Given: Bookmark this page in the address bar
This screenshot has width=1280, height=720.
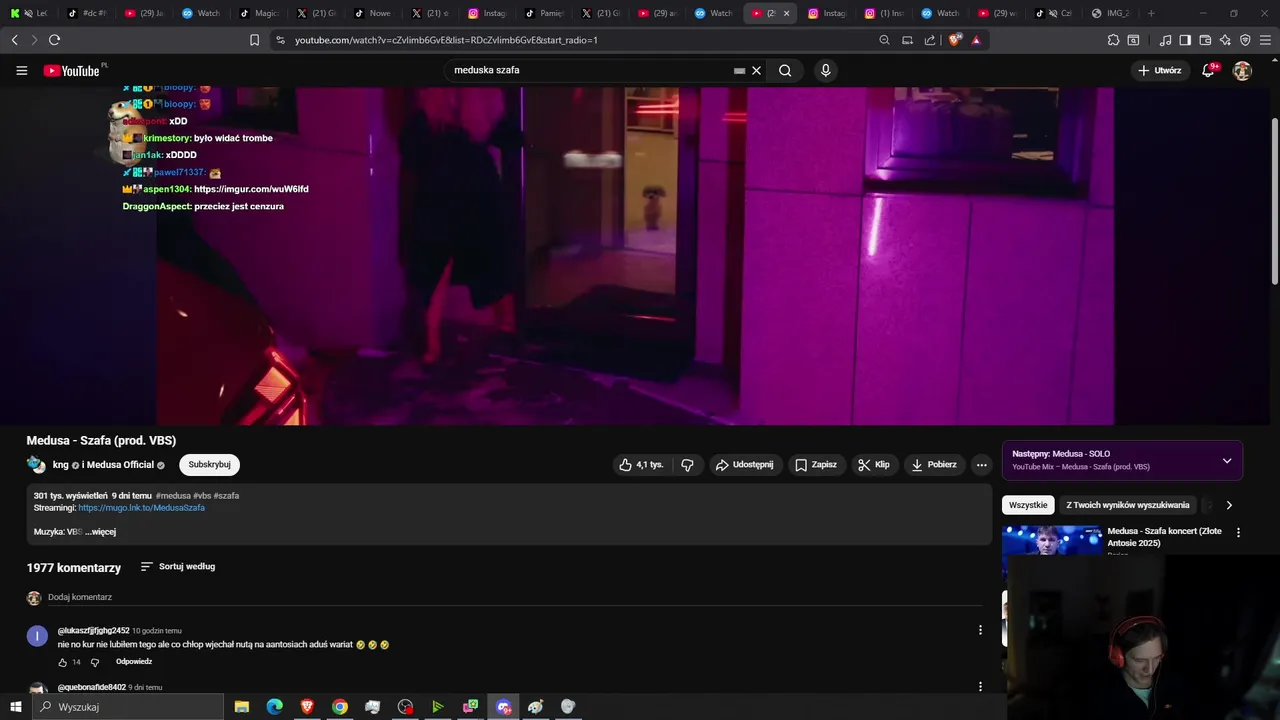Looking at the screenshot, I should [x=254, y=40].
